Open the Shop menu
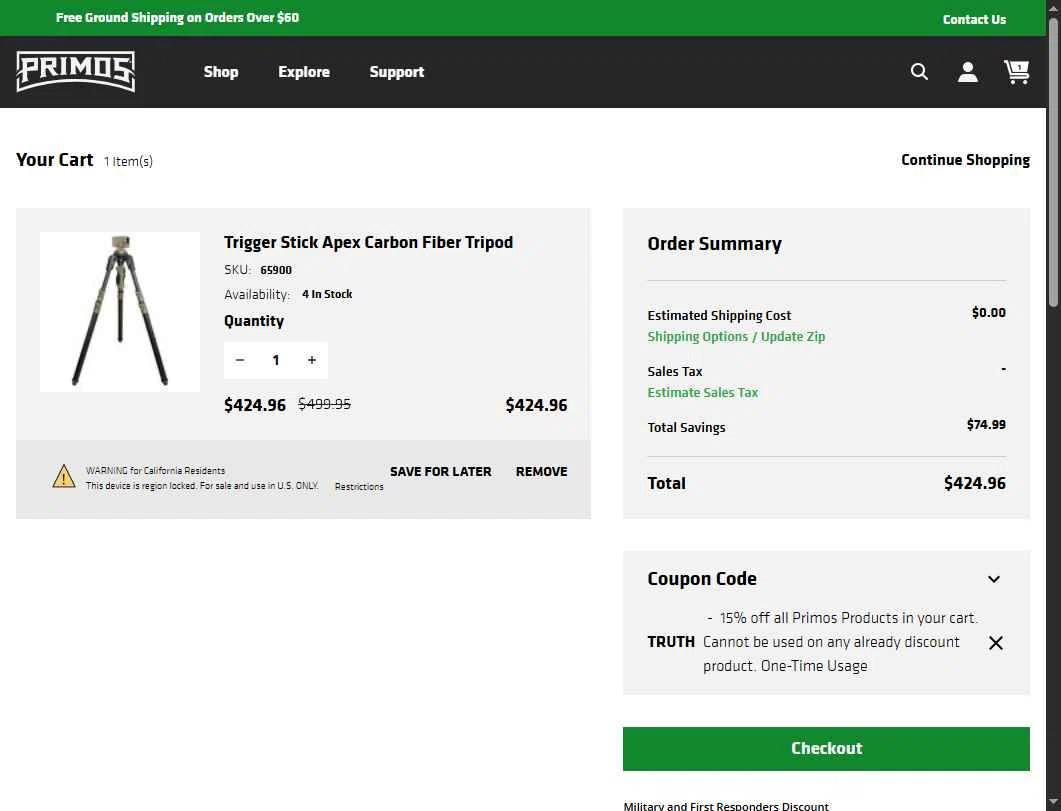Viewport: 1061px width, 811px height. pyautogui.click(x=221, y=72)
